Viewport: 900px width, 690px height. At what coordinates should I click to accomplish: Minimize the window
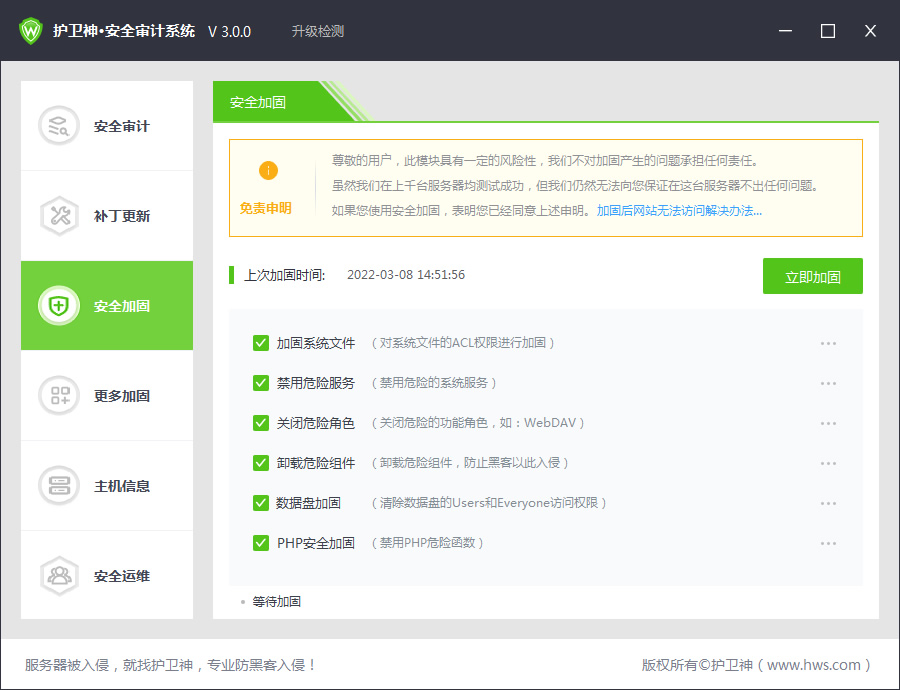[785, 31]
